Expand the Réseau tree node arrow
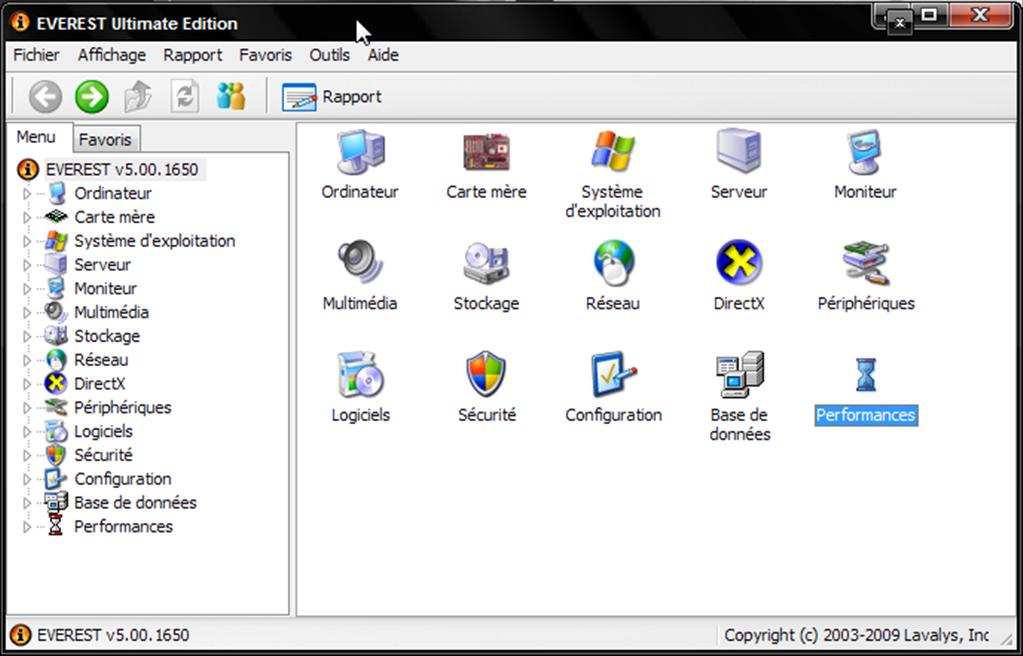Screen dimensions: 1023x656 (x=27, y=360)
